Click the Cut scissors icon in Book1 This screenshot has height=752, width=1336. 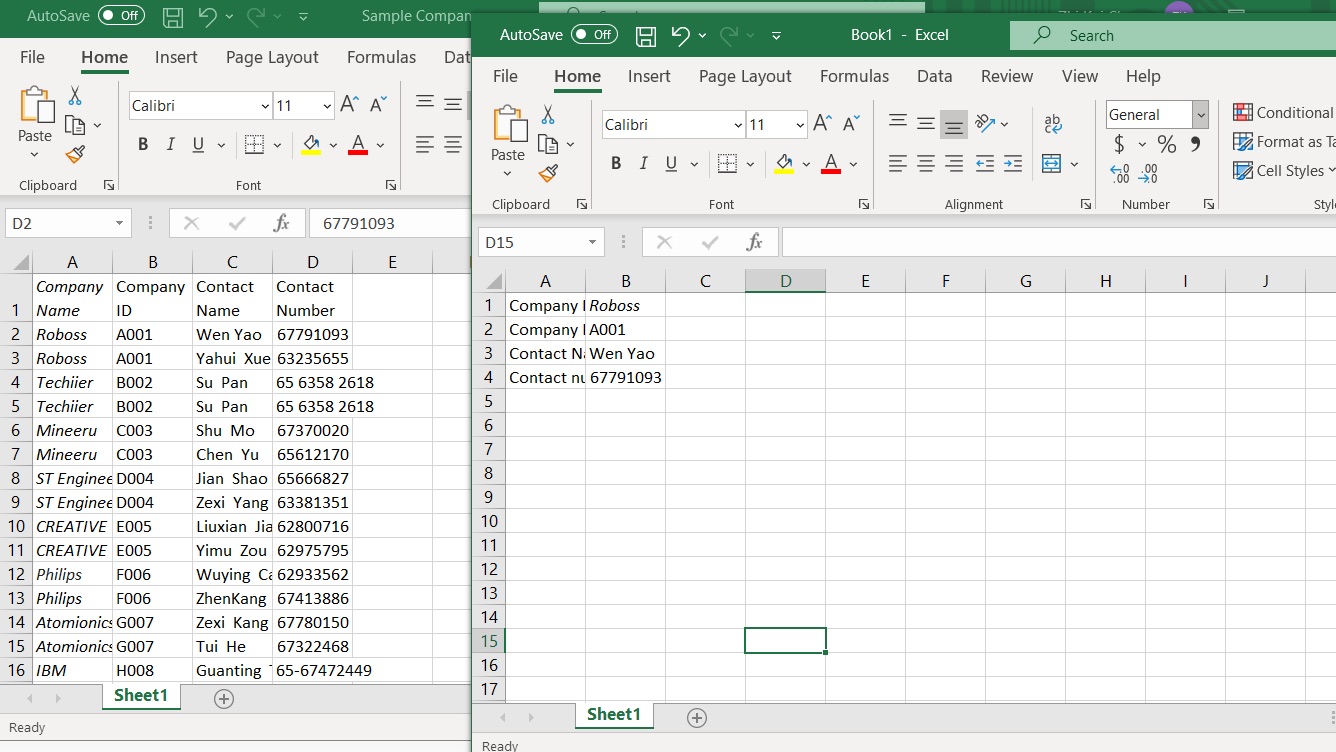(x=548, y=115)
